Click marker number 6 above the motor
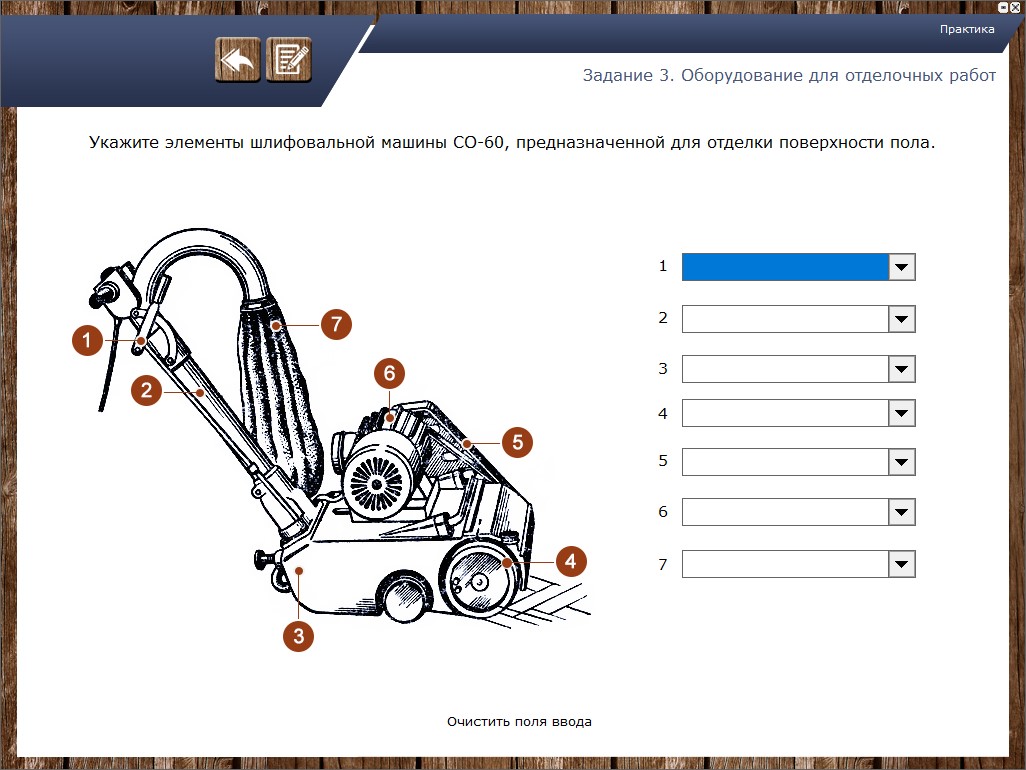The width and height of the screenshot is (1026, 770). point(389,374)
